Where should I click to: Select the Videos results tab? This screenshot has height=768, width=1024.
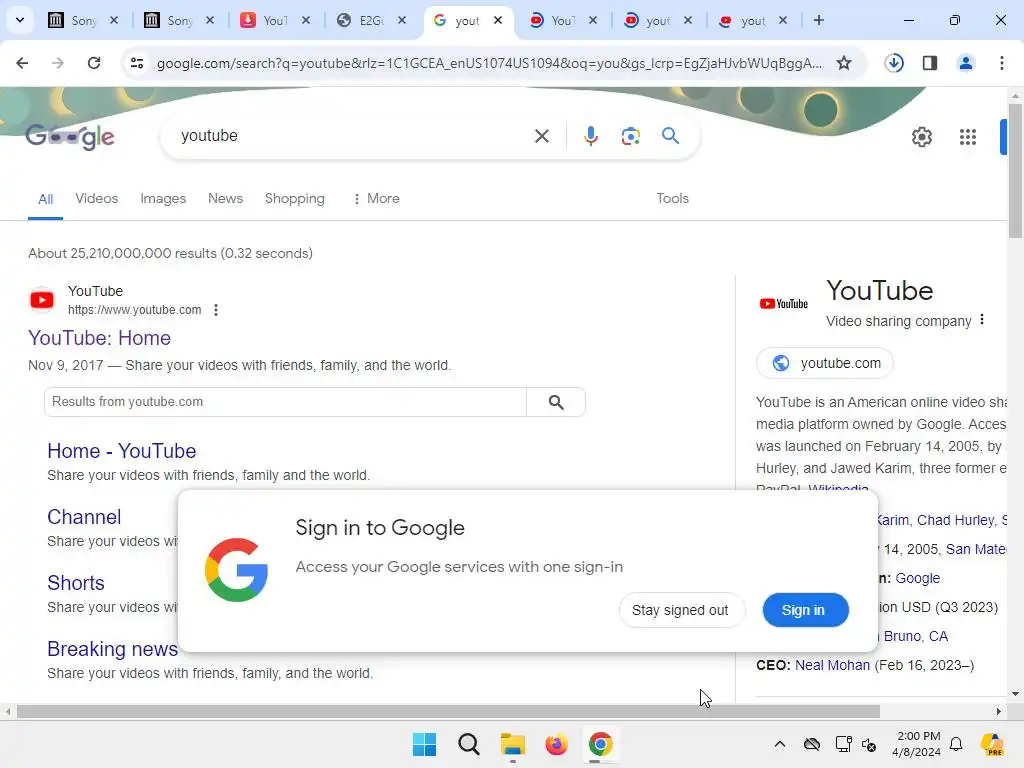(97, 199)
